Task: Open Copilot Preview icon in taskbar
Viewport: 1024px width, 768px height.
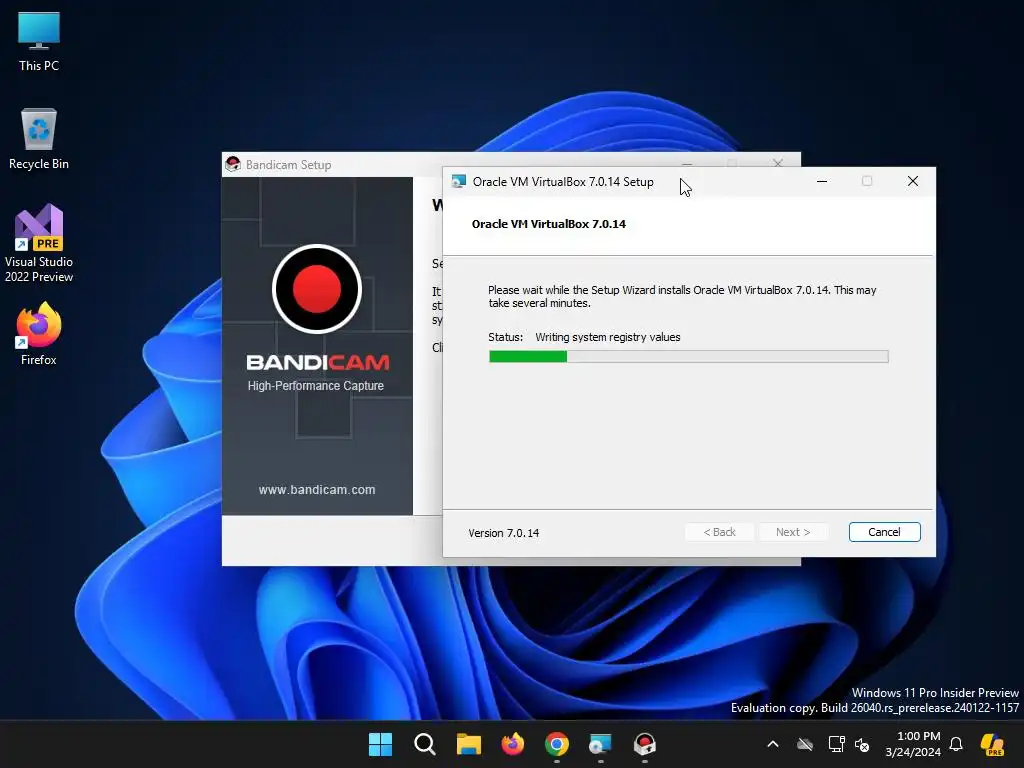Action: (992, 744)
